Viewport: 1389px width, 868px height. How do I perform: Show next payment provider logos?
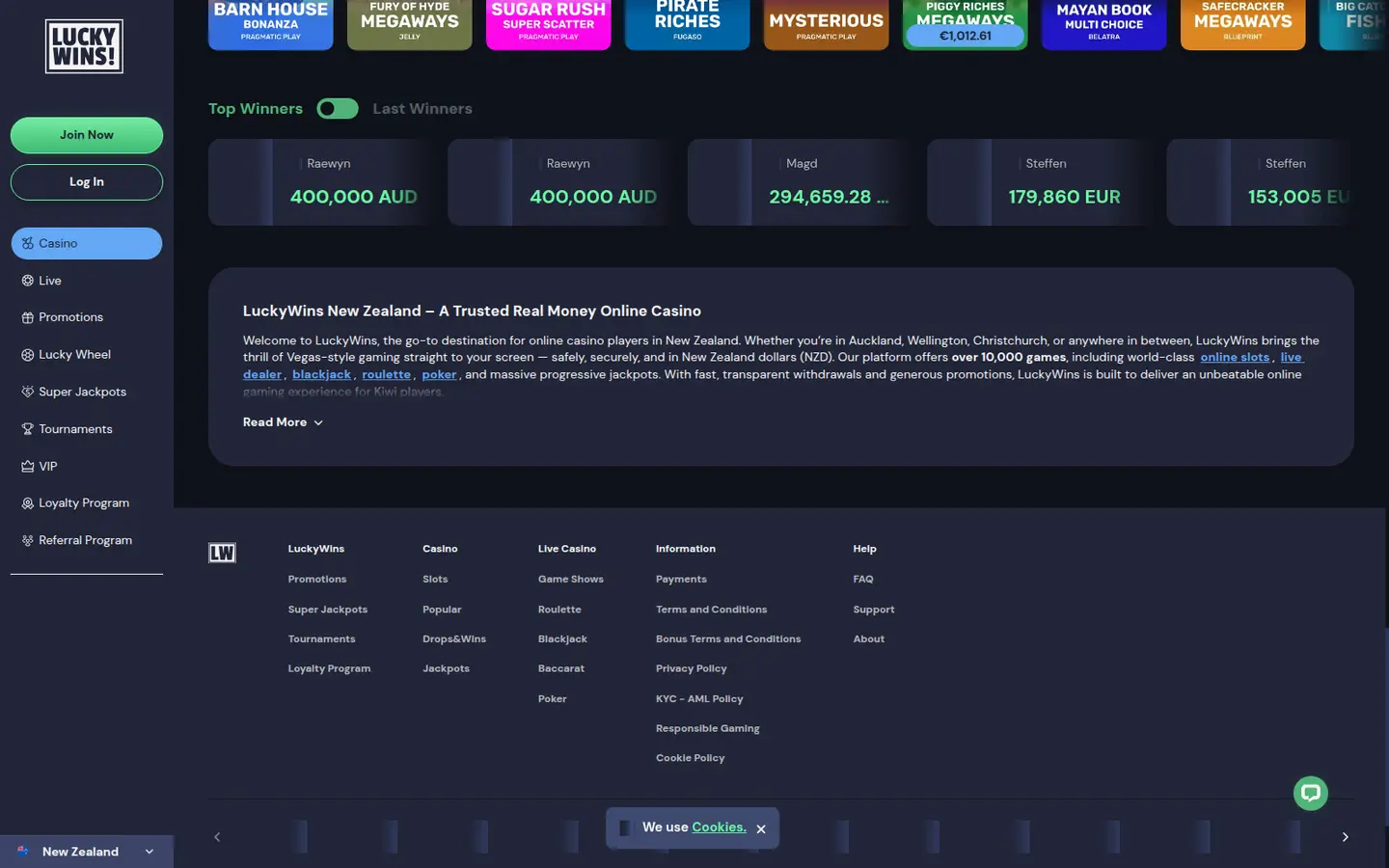click(x=1345, y=837)
